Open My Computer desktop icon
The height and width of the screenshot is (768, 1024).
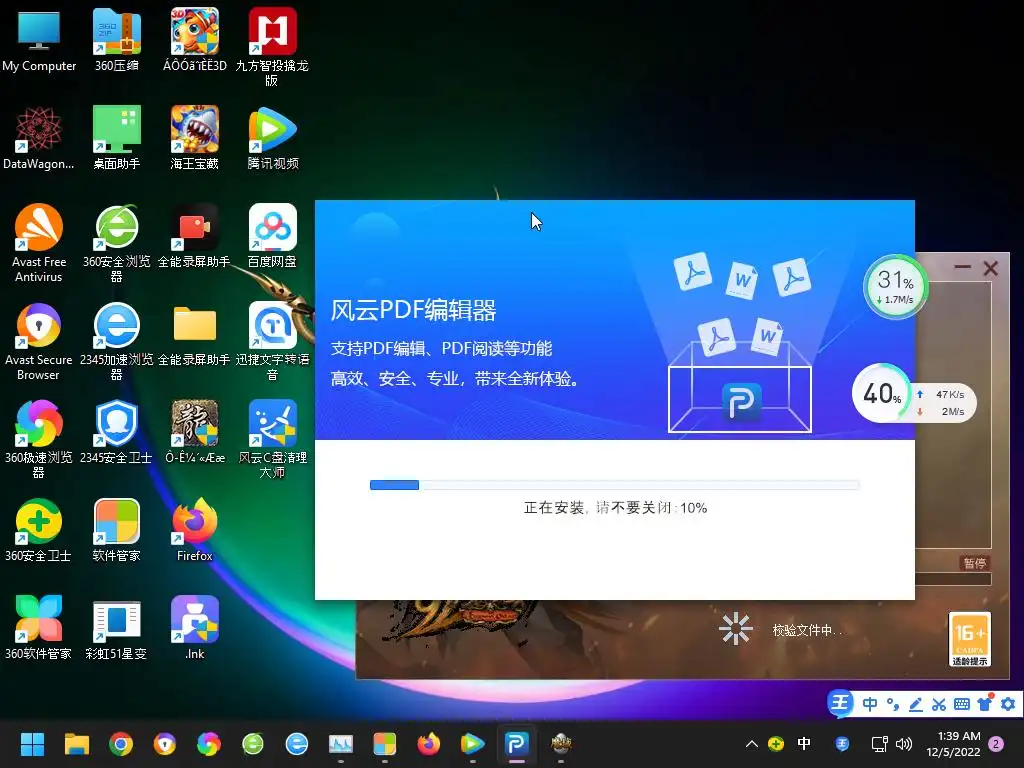pos(39,41)
